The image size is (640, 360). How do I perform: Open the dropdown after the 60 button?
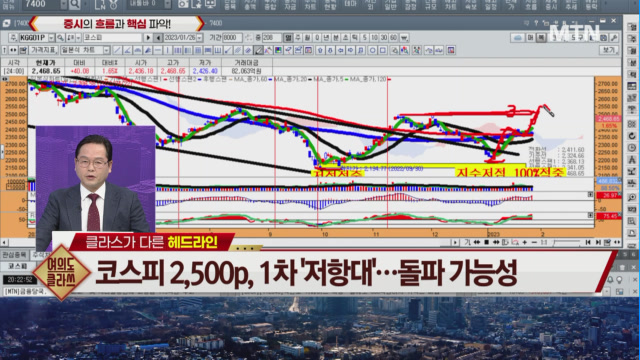[404, 38]
